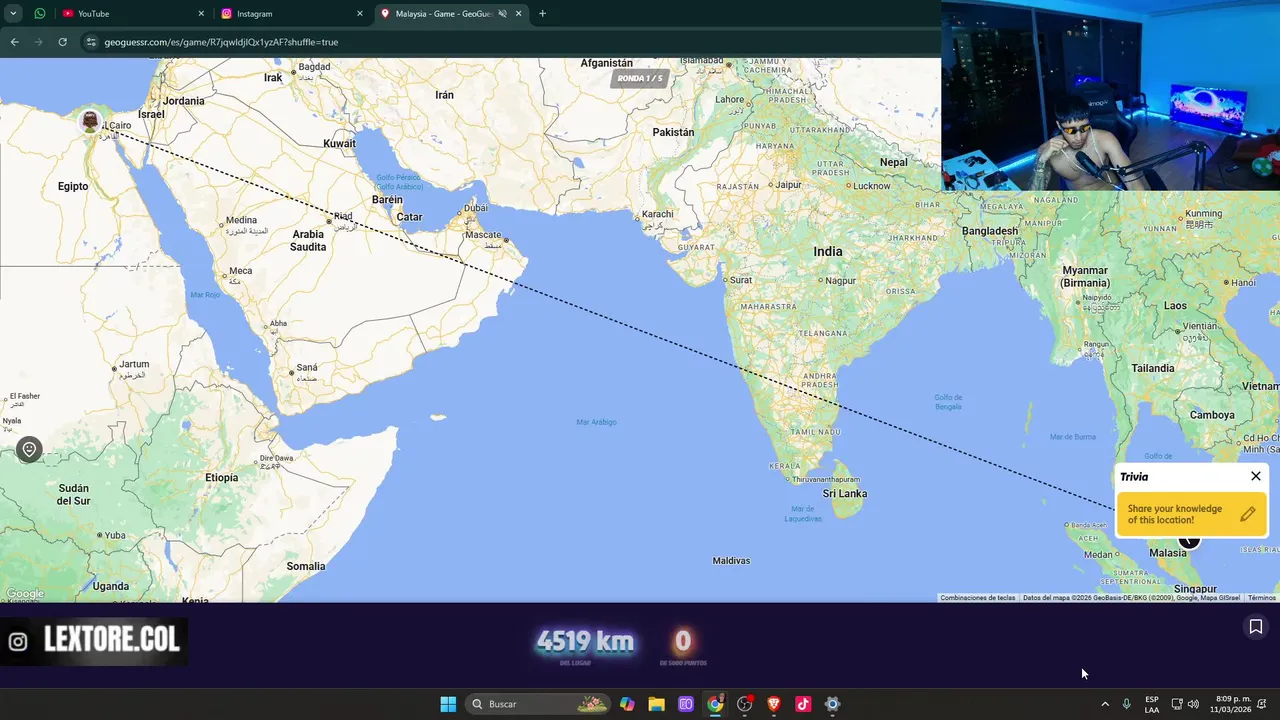This screenshot has height=720, width=1280.
Task: Click the pencil edit icon in Trivia
Action: 1248,514
